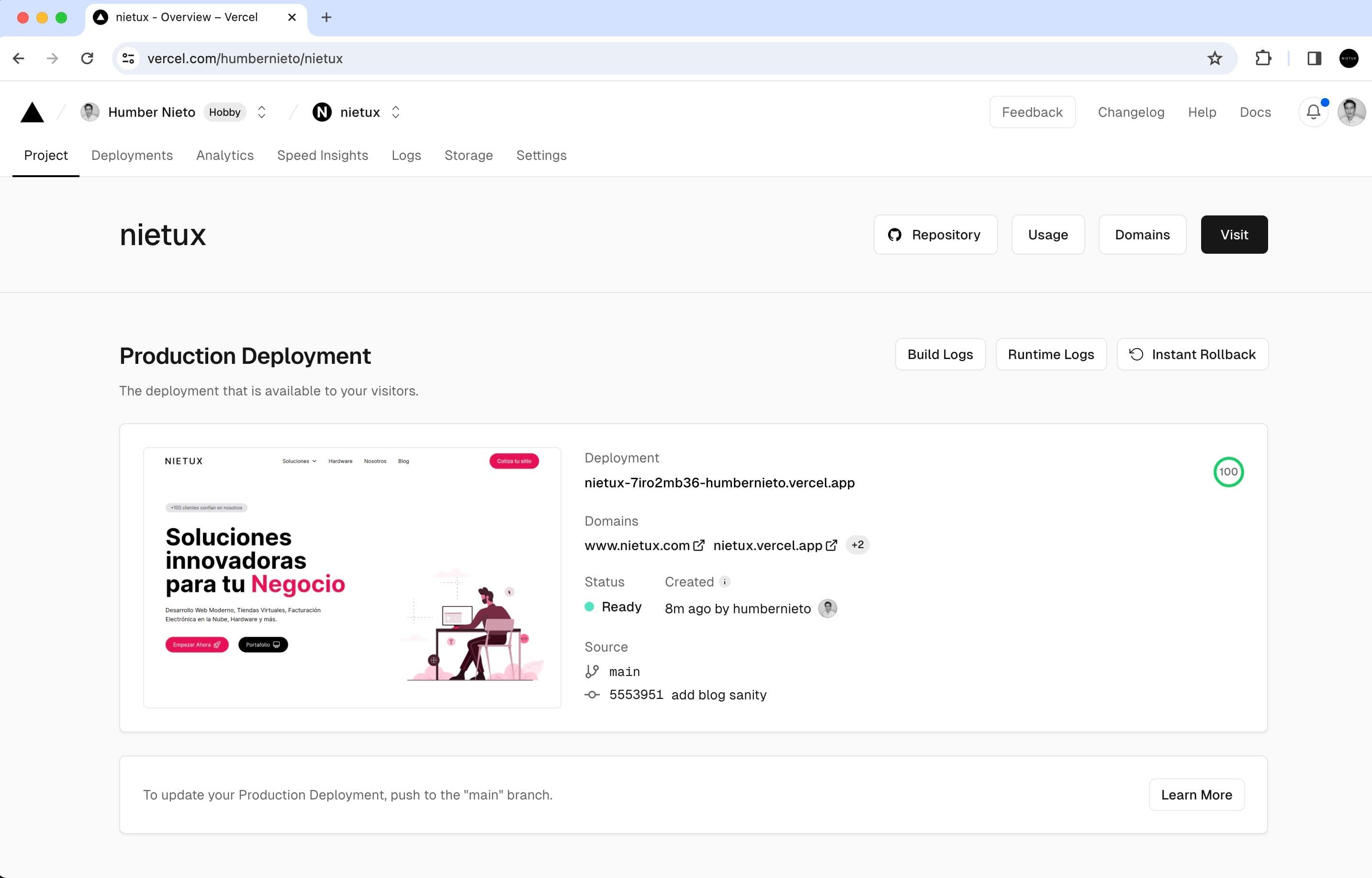Open the Analytics tab

pos(225,155)
